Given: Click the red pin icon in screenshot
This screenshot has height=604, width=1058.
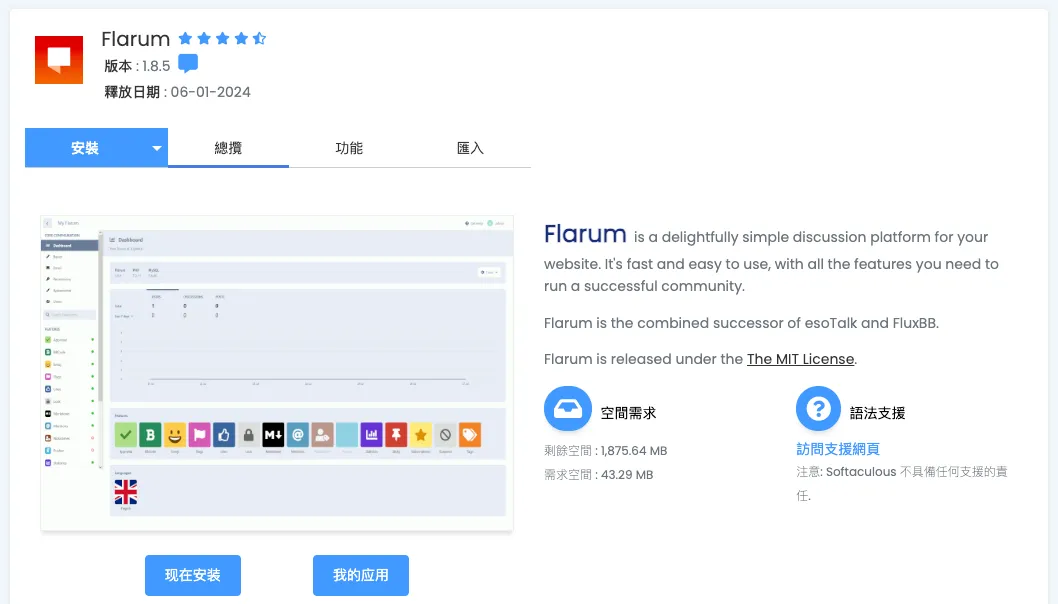Looking at the screenshot, I should [396, 435].
